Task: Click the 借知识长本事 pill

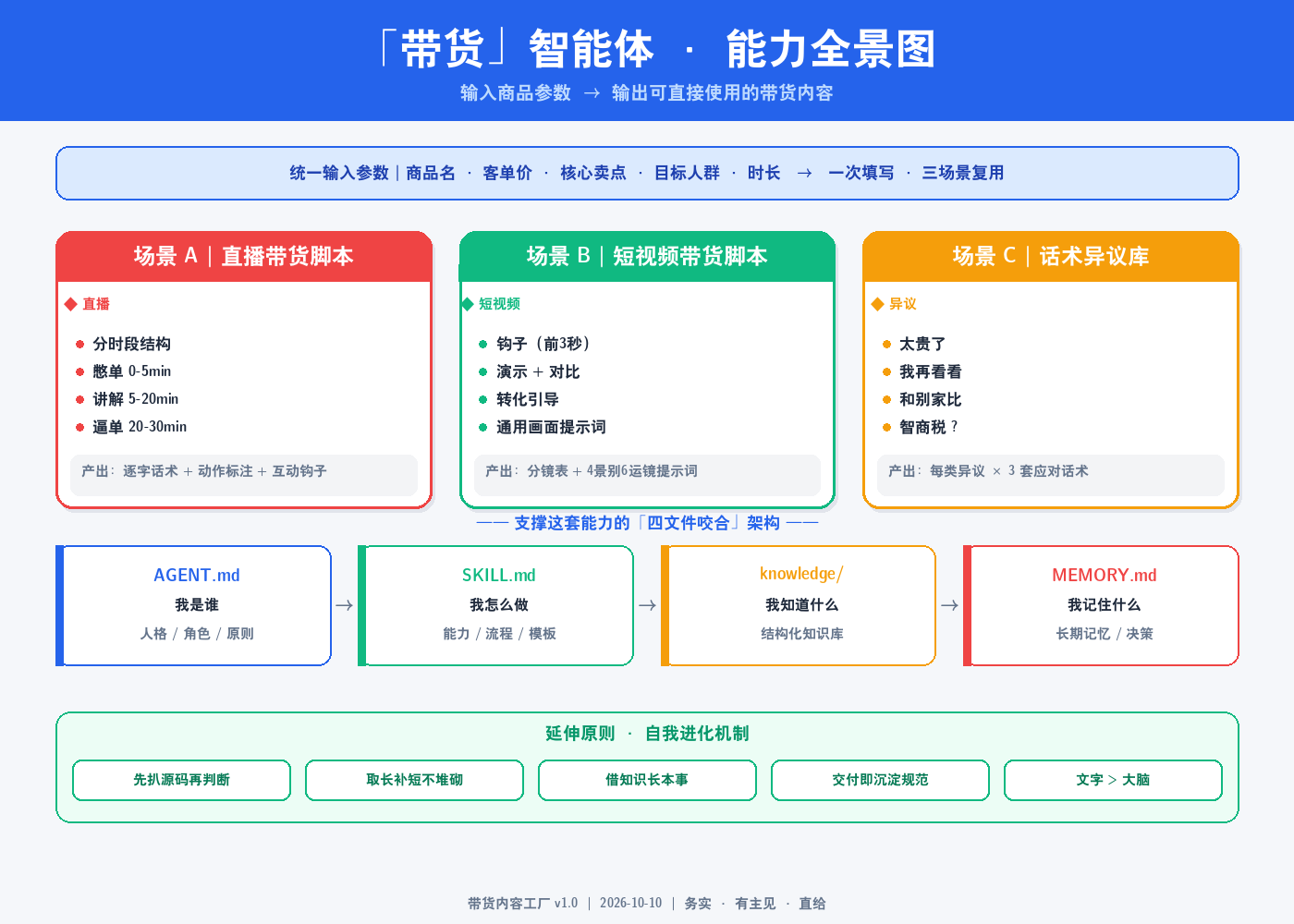Action: tap(647, 780)
